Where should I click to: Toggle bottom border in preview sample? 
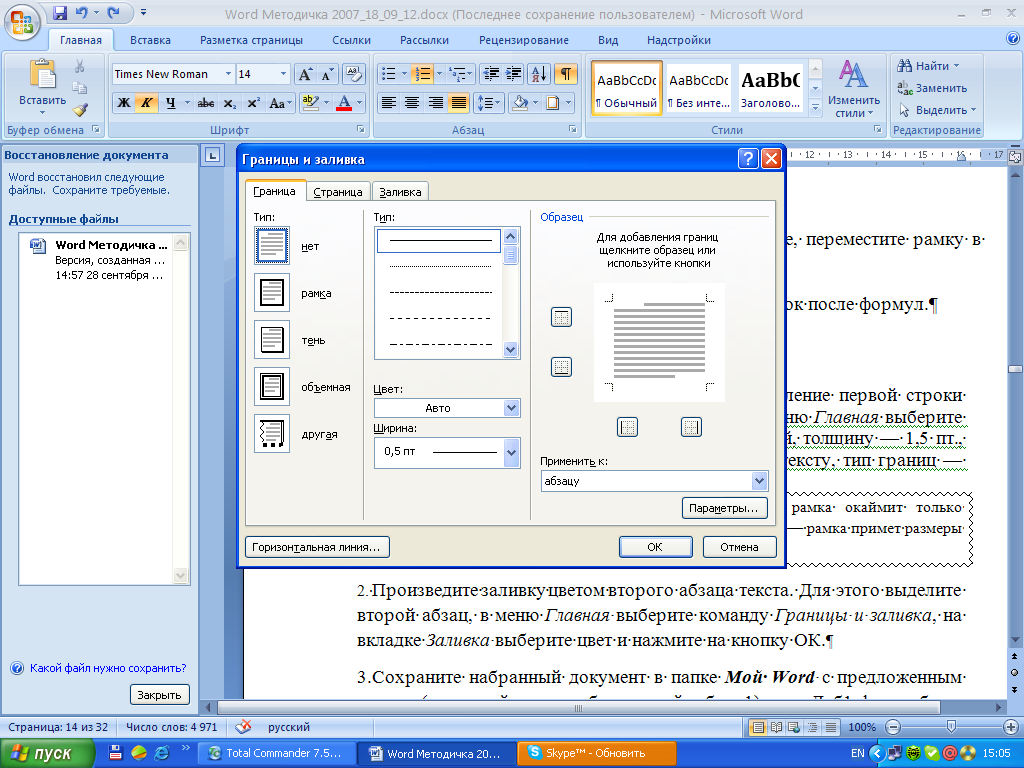pos(561,367)
